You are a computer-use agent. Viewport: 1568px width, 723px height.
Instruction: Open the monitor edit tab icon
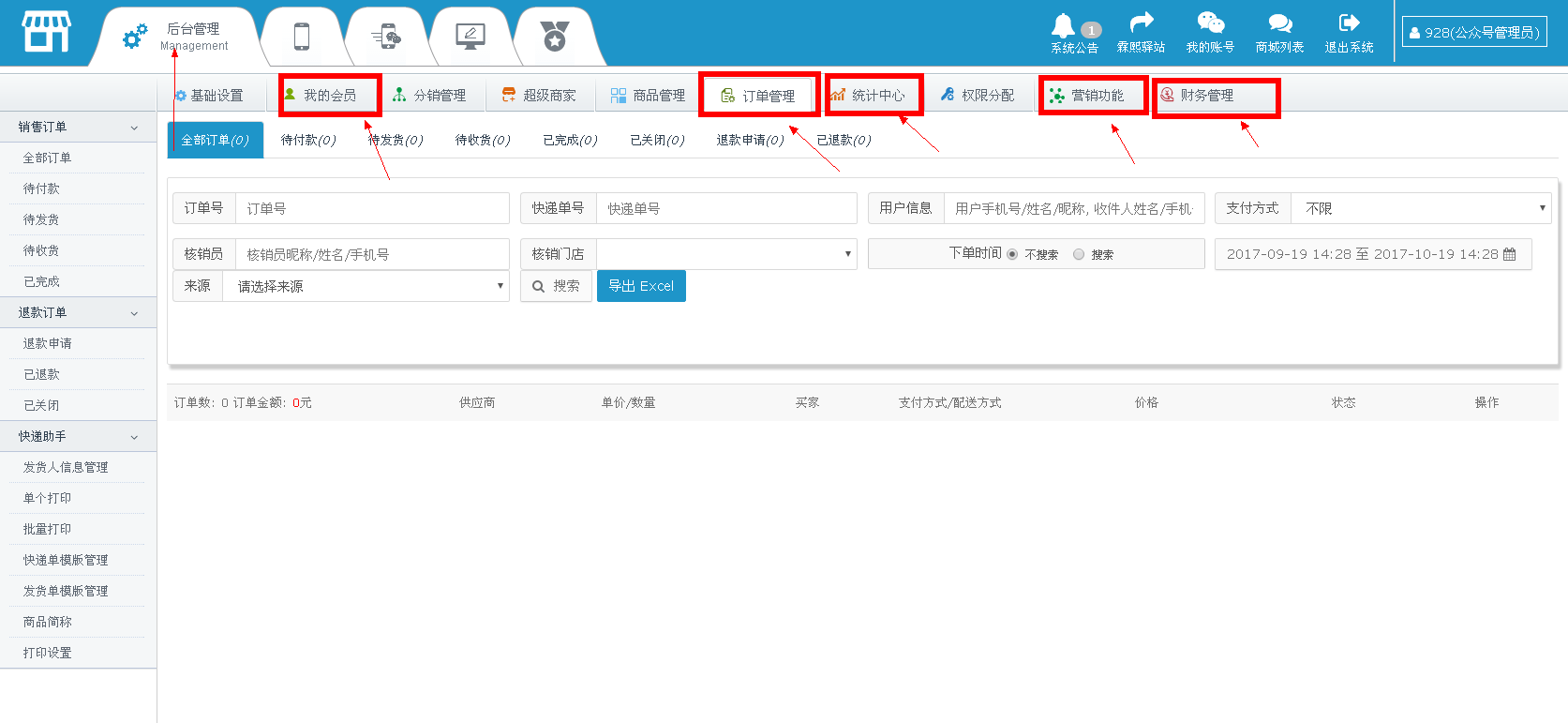pyautogui.click(x=470, y=37)
